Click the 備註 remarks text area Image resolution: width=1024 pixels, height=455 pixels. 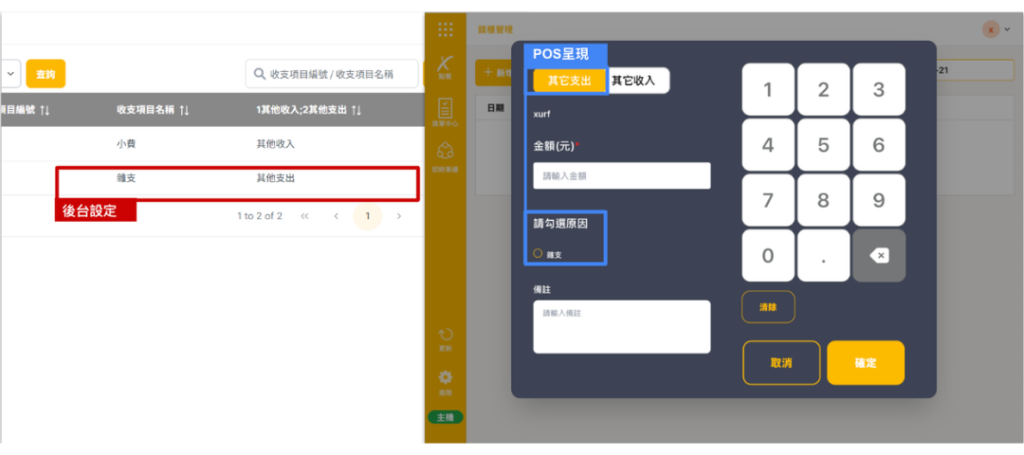[622, 326]
